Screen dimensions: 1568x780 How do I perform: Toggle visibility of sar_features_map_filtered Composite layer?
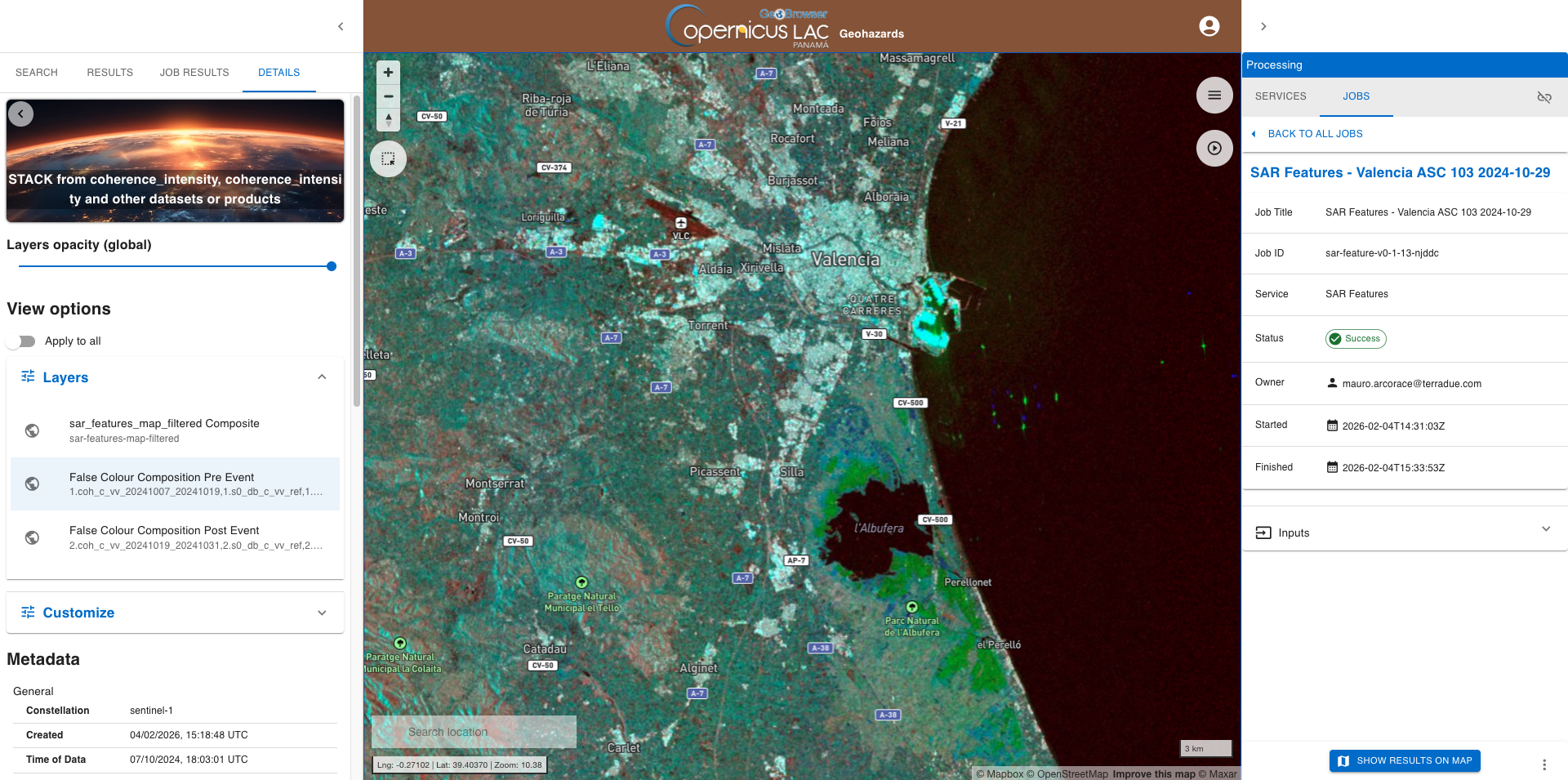[x=33, y=430]
